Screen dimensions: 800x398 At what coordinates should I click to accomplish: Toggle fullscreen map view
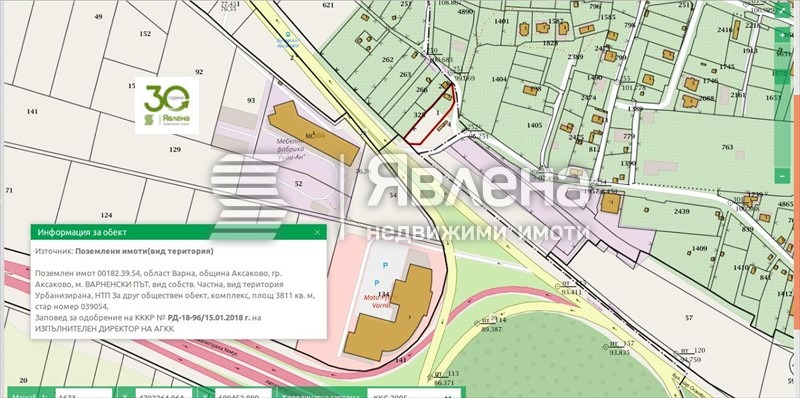[783, 10]
